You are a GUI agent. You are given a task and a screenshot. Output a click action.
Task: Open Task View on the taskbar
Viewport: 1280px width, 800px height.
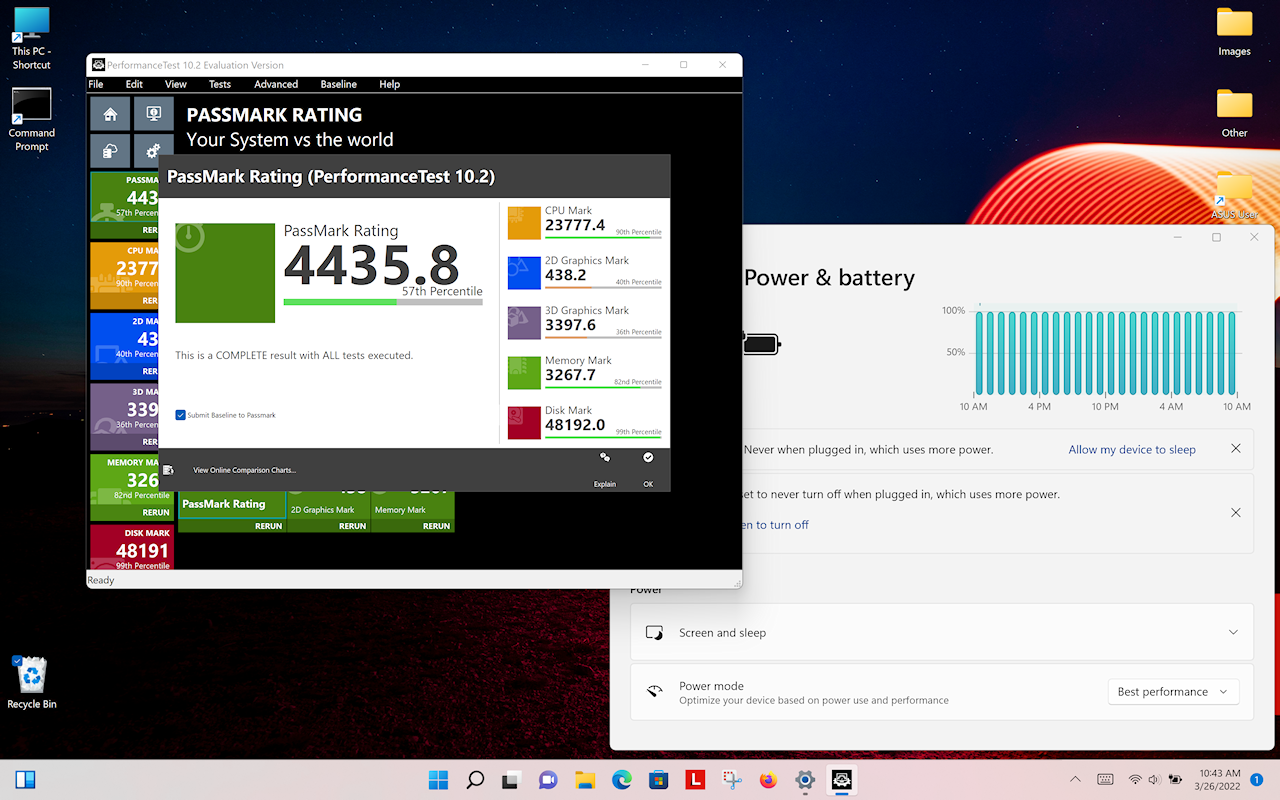(511, 780)
